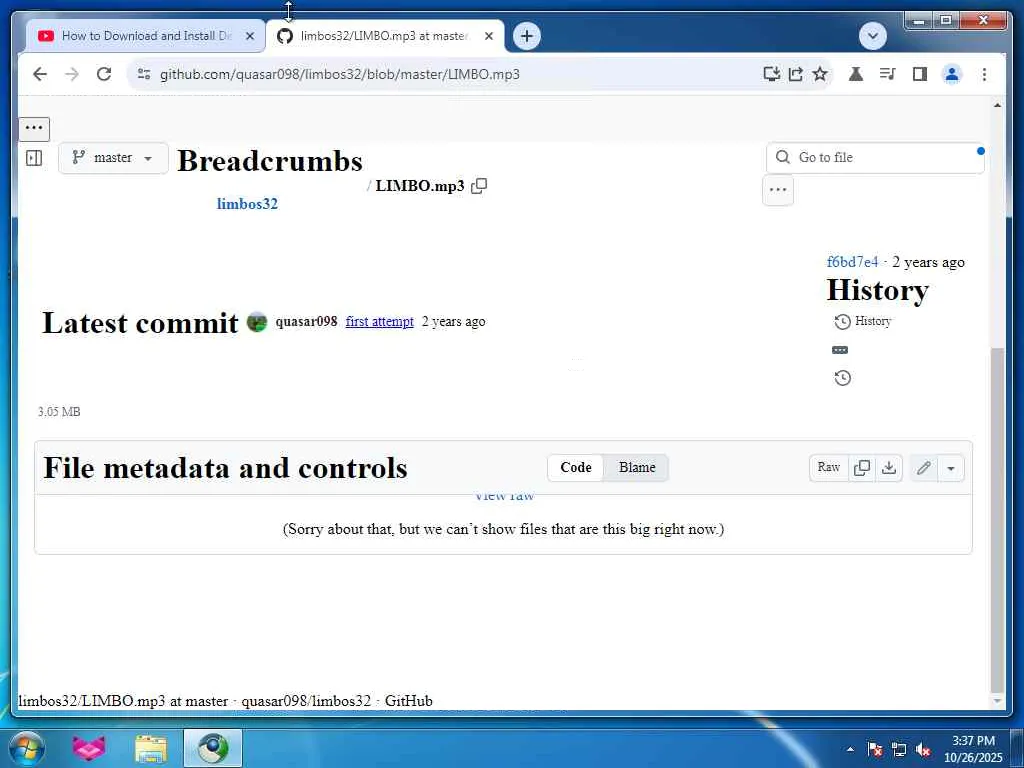The image size is (1024, 768).
Task: Close the LIMBO.mp3 GitHub tab
Action: [x=488, y=36]
